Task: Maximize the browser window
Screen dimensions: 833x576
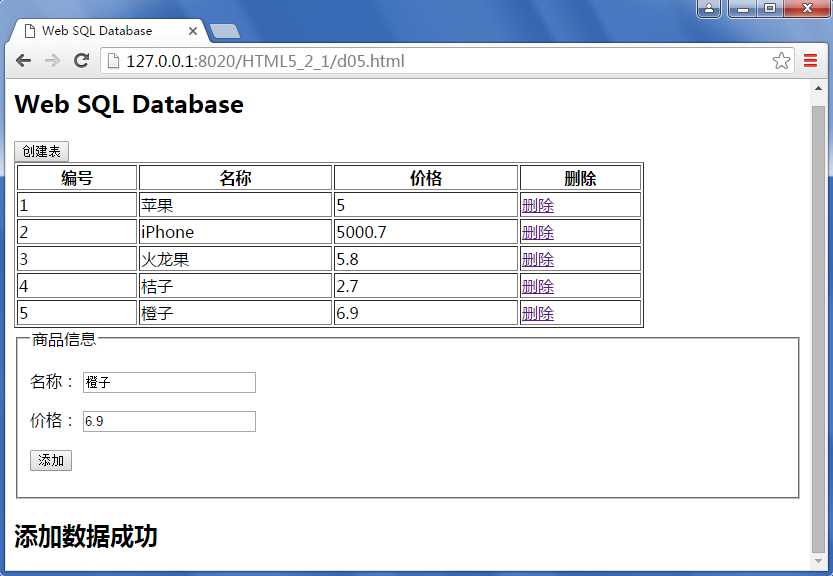Action: tap(770, 9)
